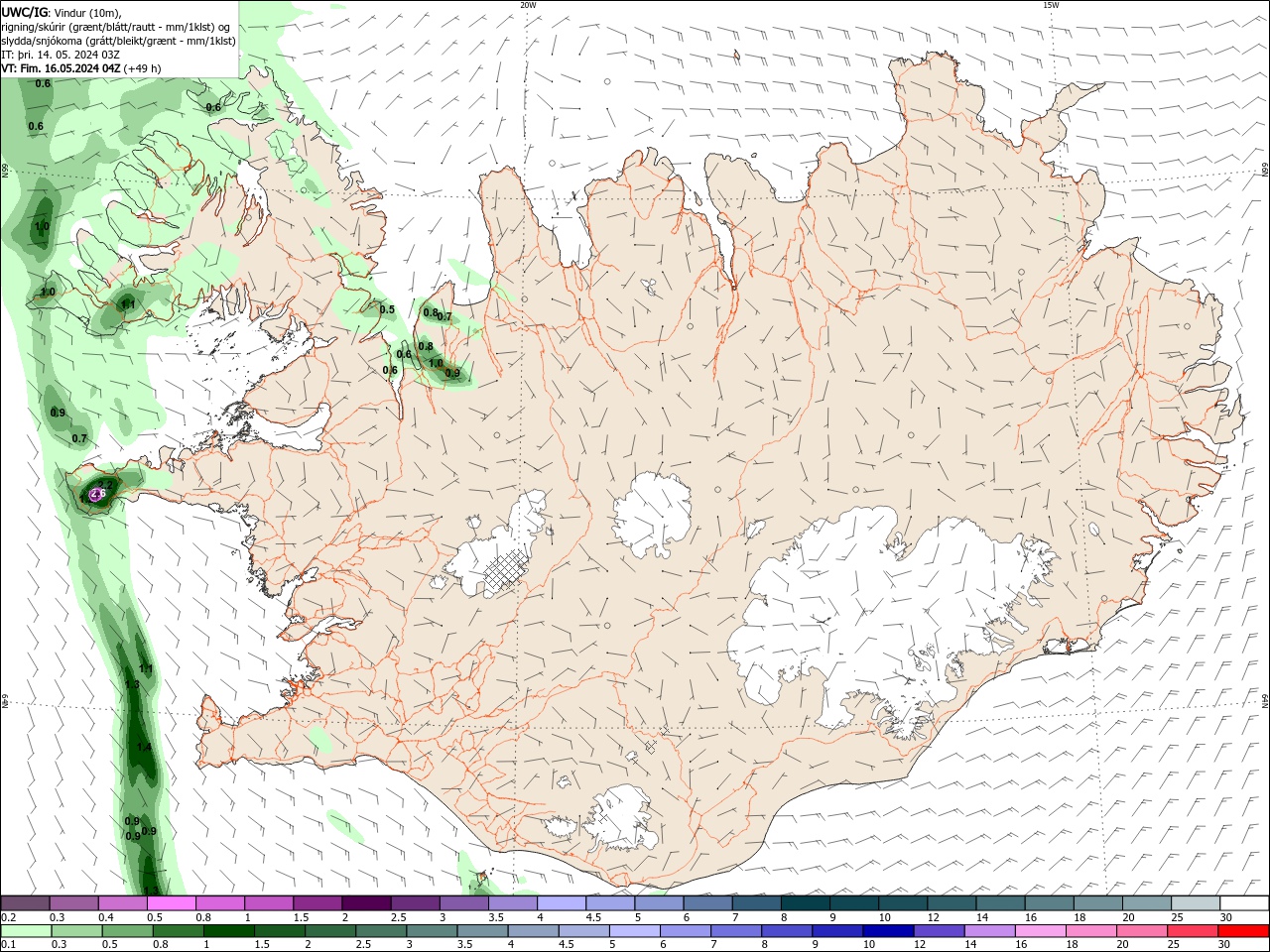Click the '0.5' precipitation value on the map
The height and width of the screenshot is (952, 1270).
coord(387,309)
